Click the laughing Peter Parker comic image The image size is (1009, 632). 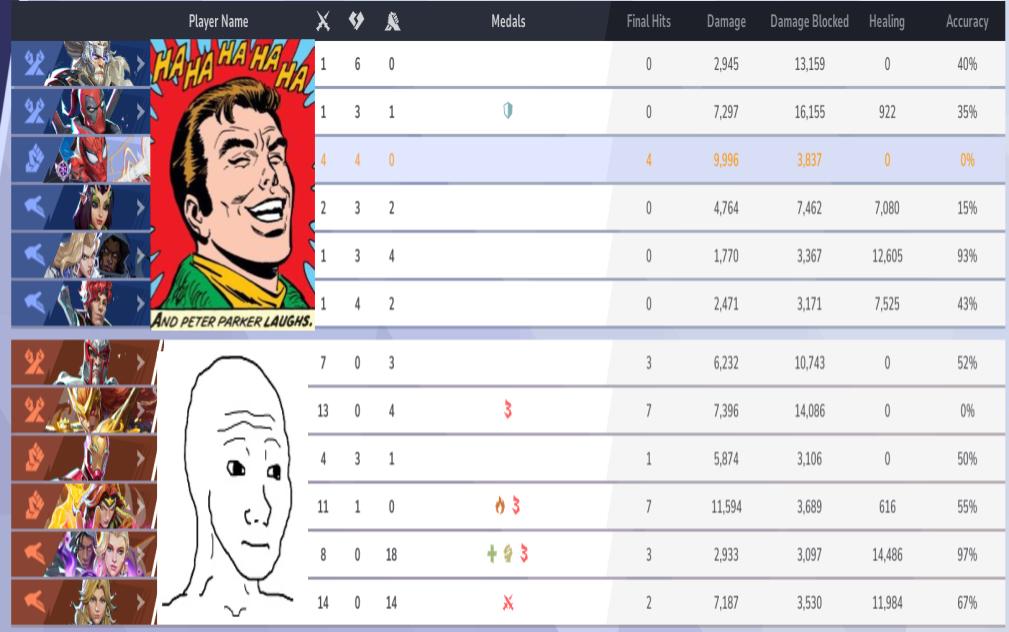(x=232, y=185)
